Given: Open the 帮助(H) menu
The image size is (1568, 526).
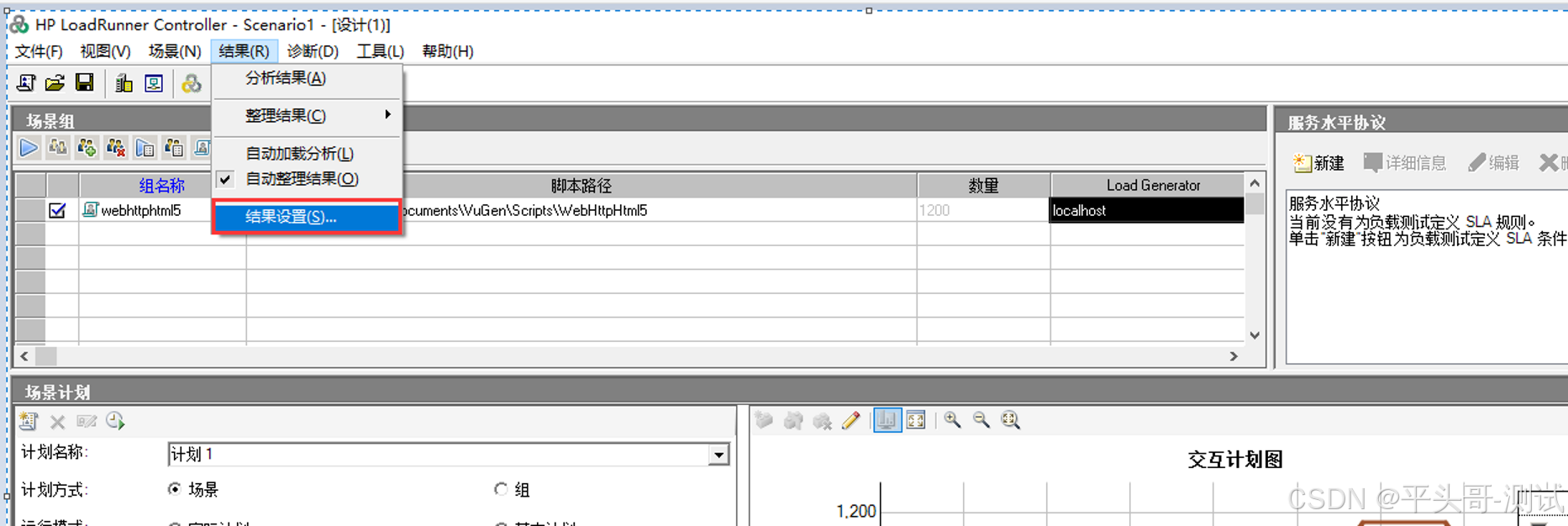Looking at the screenshot, I should coord(448,51).
